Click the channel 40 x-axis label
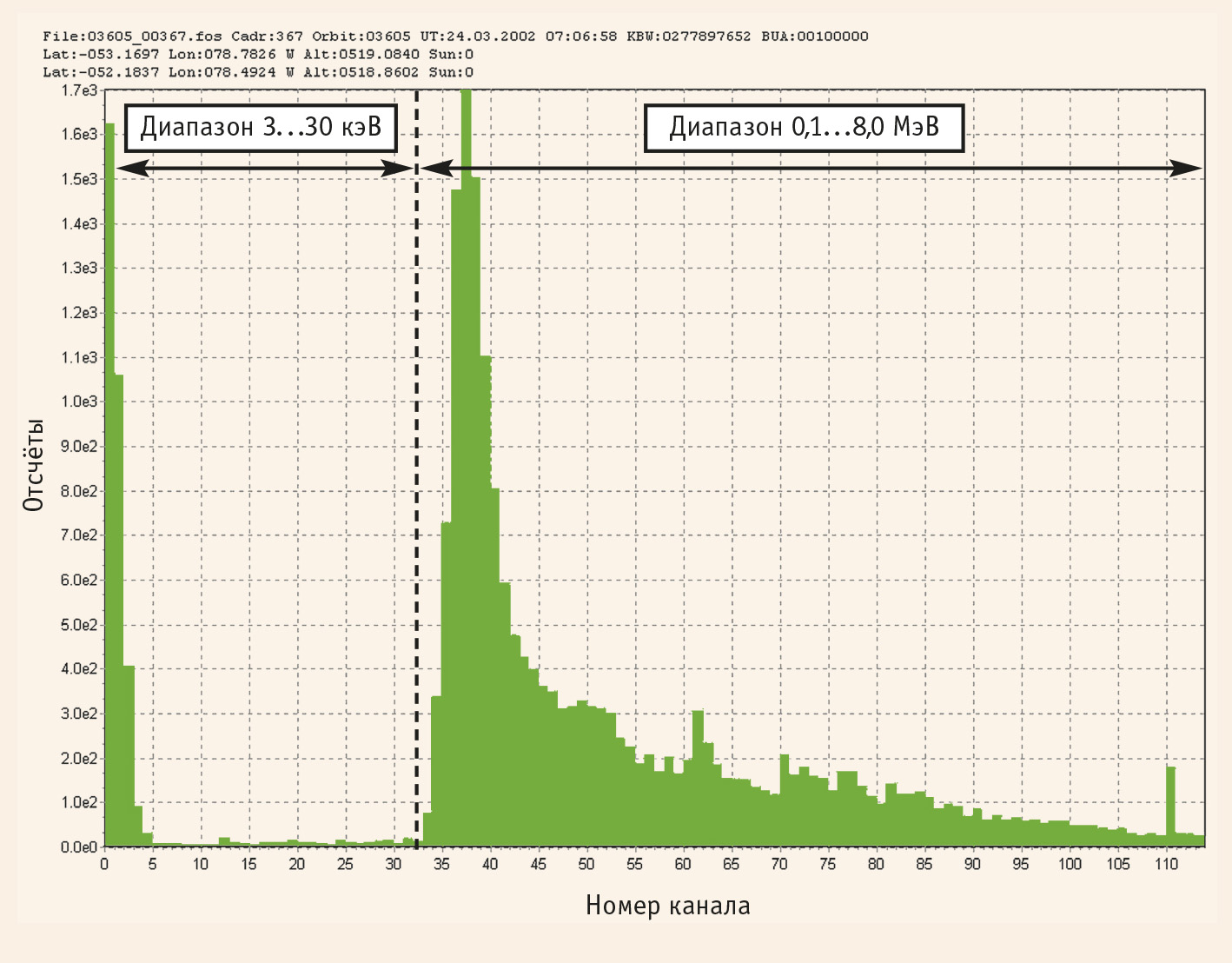Image resolution: width=1232 pixels, height=963 pixels. (x=490, y=864)
